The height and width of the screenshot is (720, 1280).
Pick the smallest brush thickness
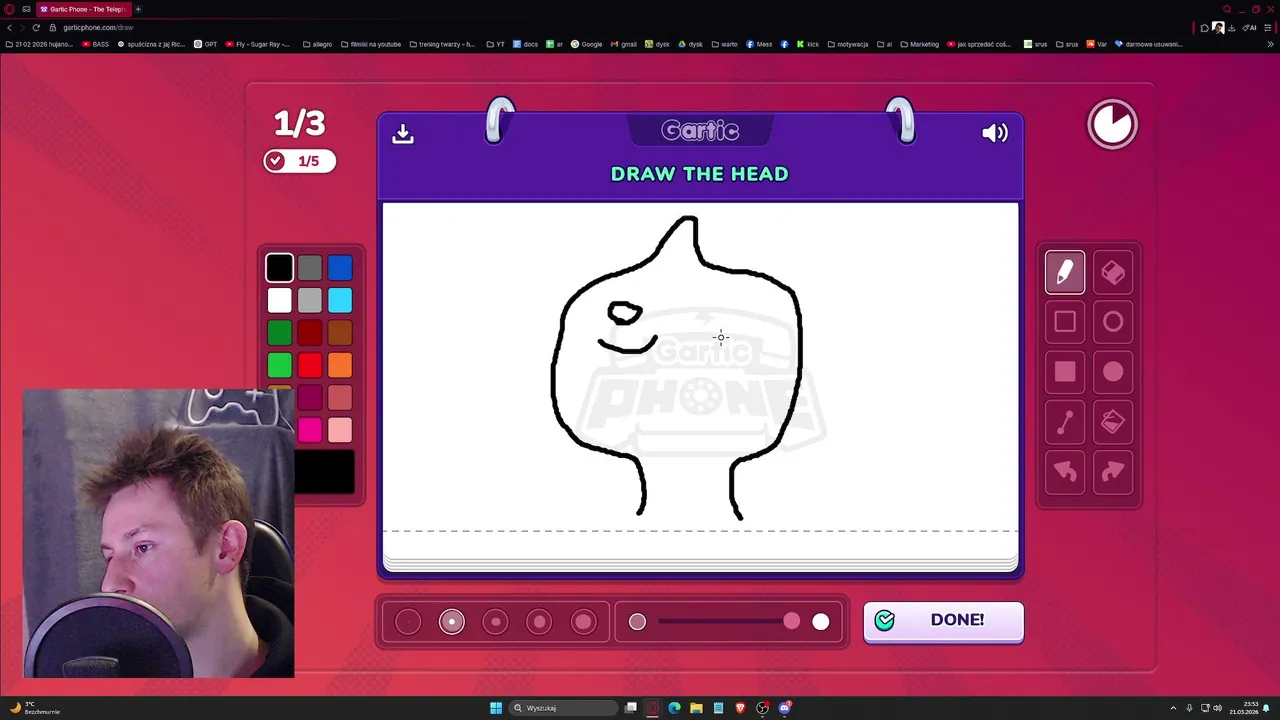click(408, 622)
